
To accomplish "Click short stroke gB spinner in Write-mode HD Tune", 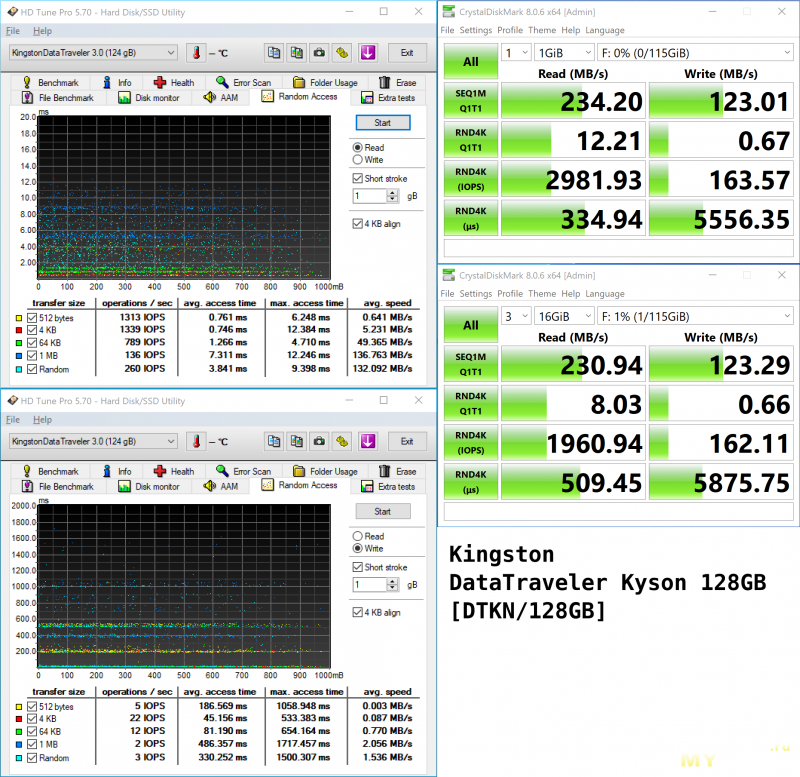I will coord(392,585).
